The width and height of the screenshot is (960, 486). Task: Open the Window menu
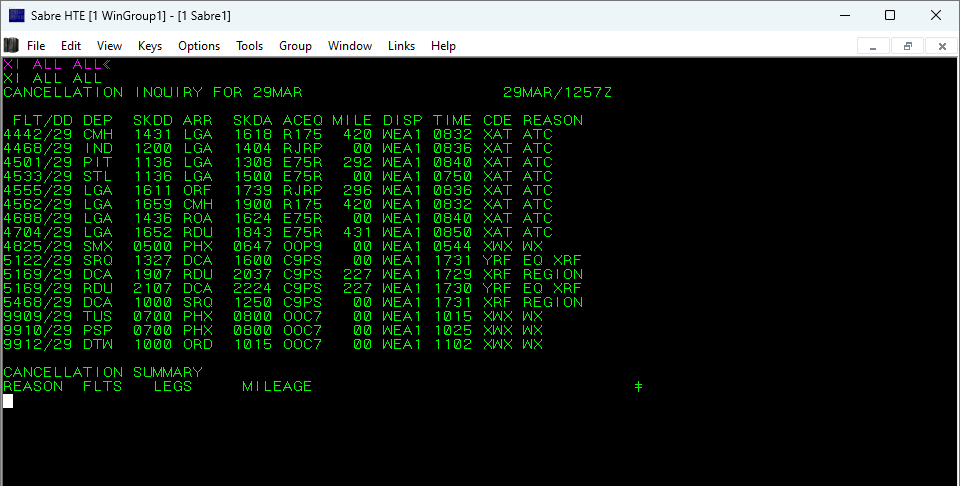(x=350, y=46)
